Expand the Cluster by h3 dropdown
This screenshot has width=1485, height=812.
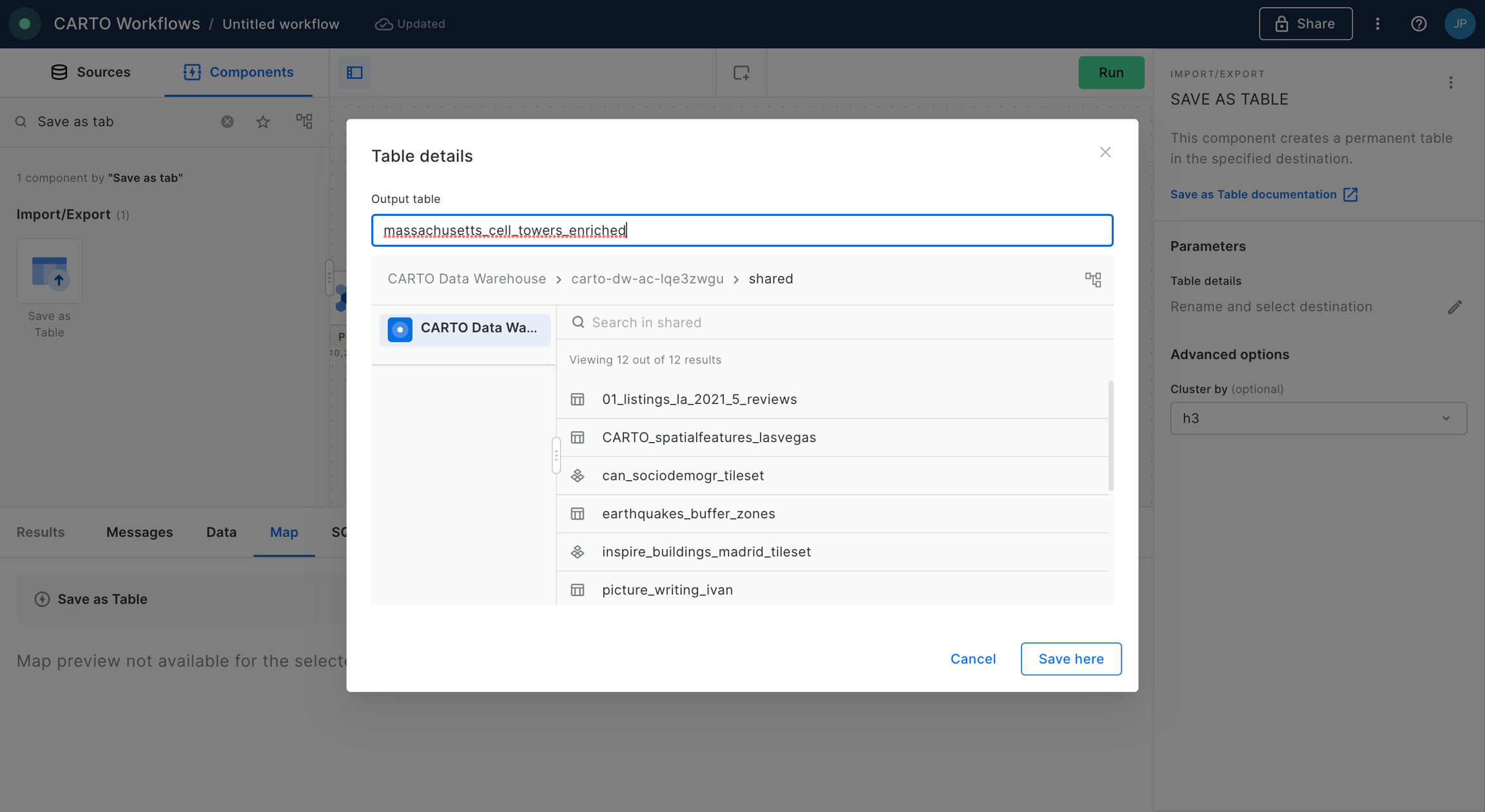point(1318,418)
